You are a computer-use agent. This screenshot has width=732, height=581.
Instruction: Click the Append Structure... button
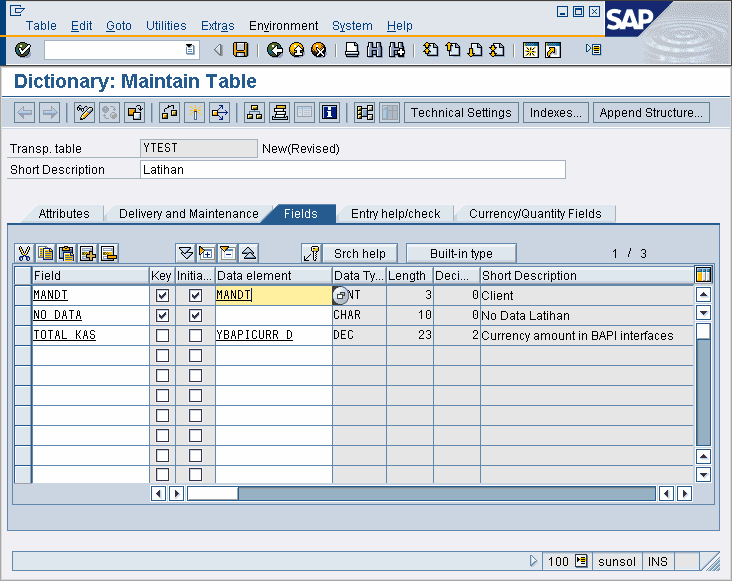point(651,113)
